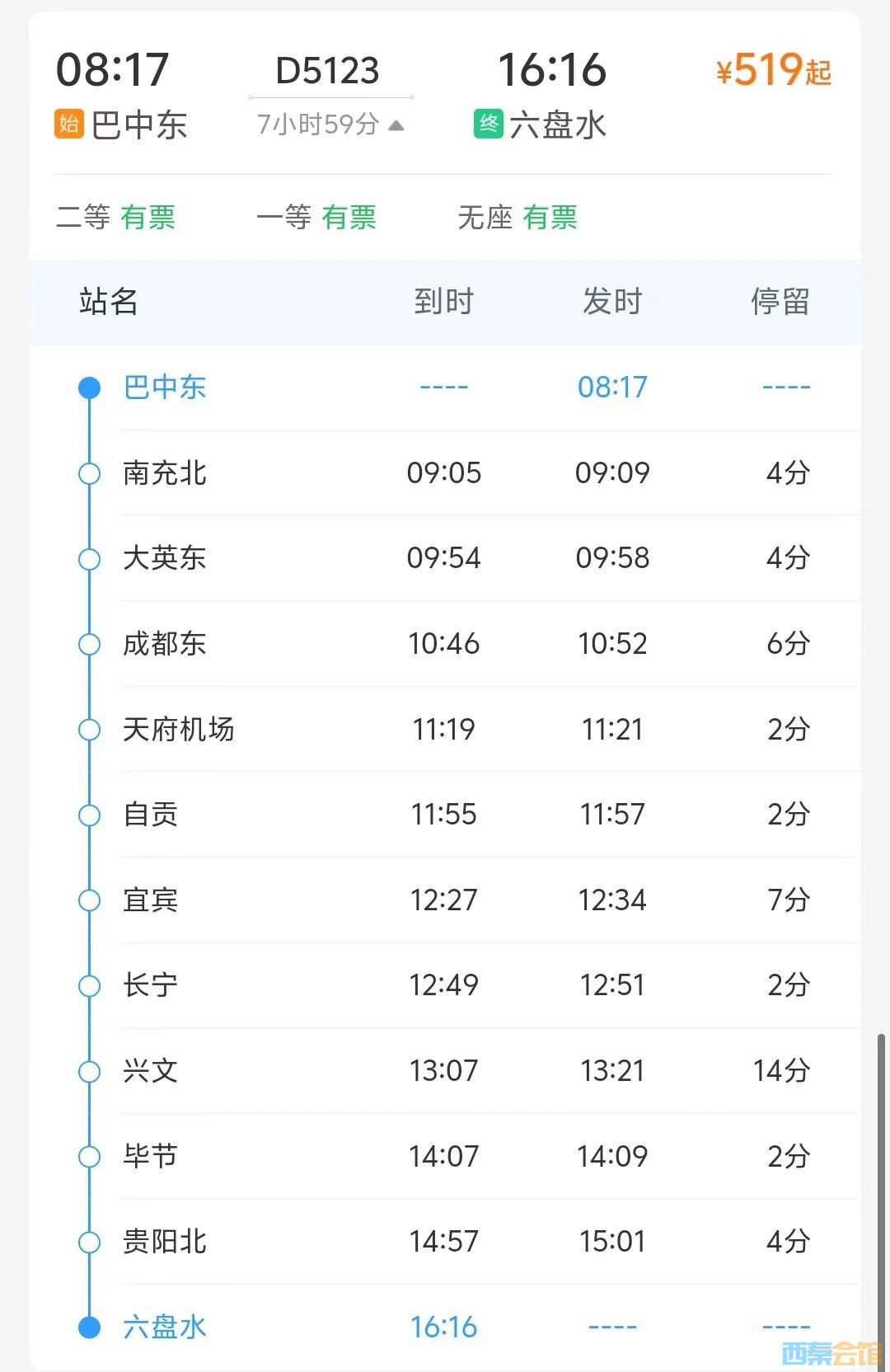Select 二等 seat with 有票 availability
The height and width of the screenshot is (1372, 890).
(116, 218)
